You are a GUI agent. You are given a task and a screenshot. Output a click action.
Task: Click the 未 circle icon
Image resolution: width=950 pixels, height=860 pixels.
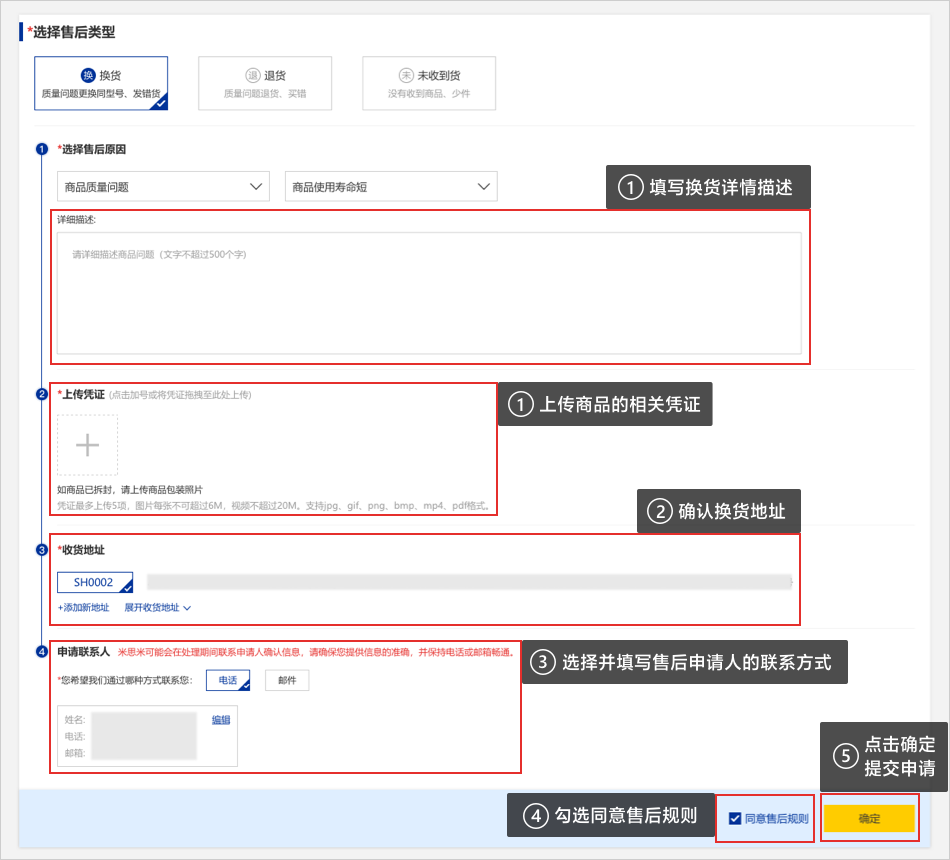point(406,75)
